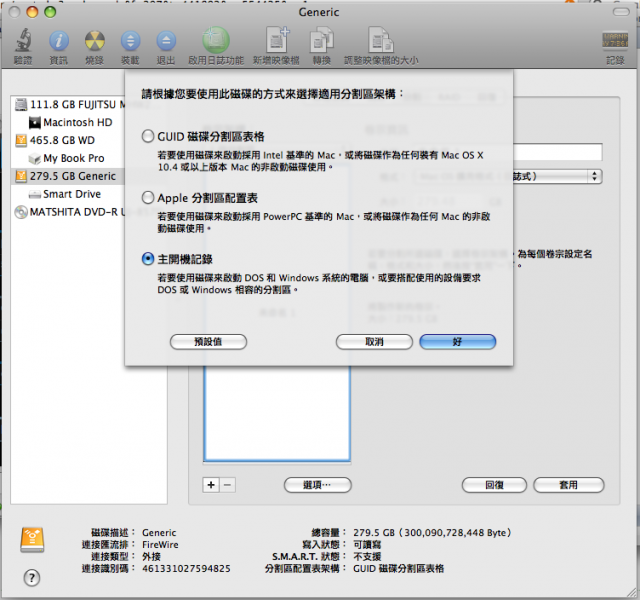Click the orange FireWire disk icon at bottom

tap(32, 540)
